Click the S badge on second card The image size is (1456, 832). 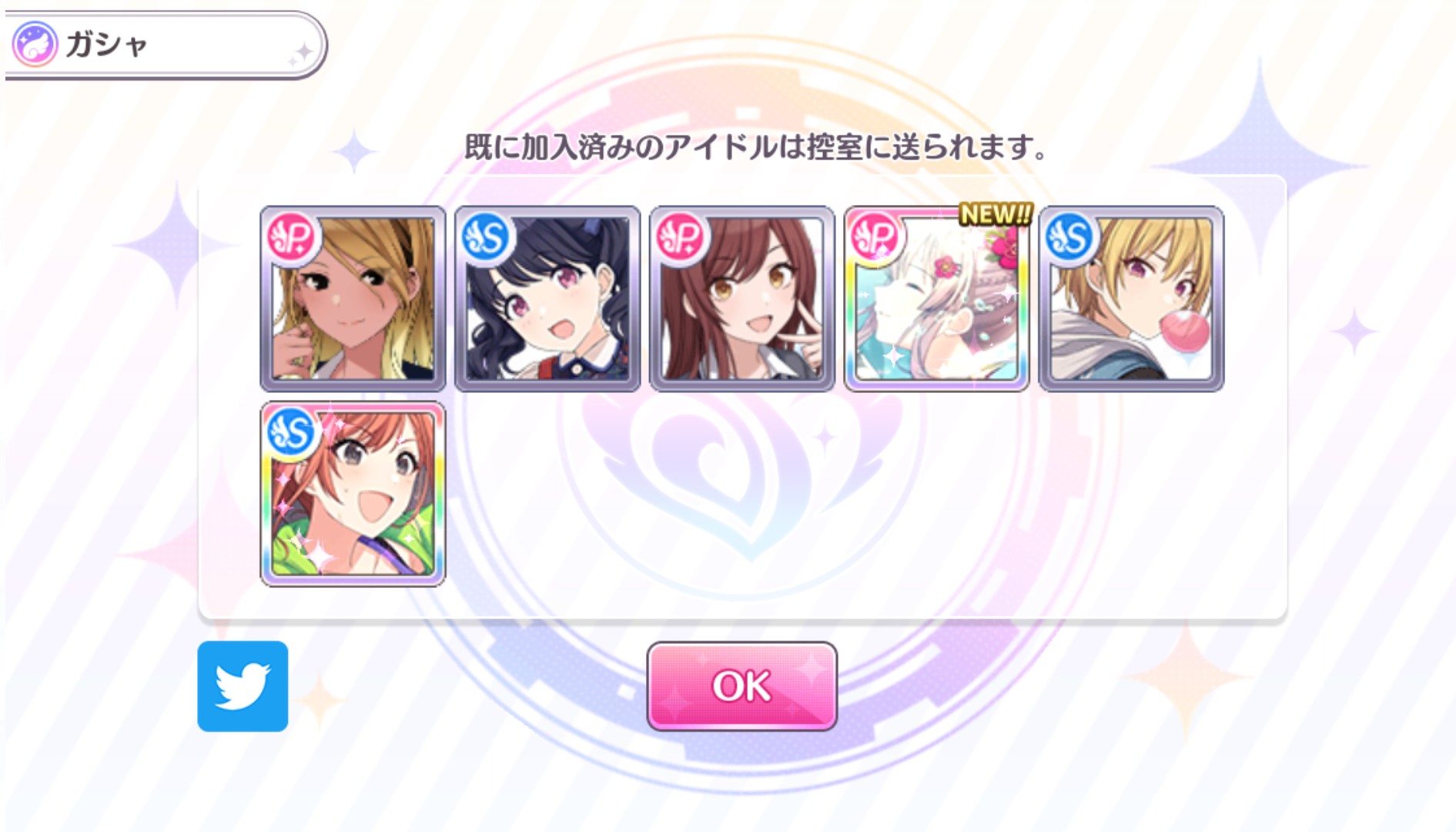click(486, 237)
